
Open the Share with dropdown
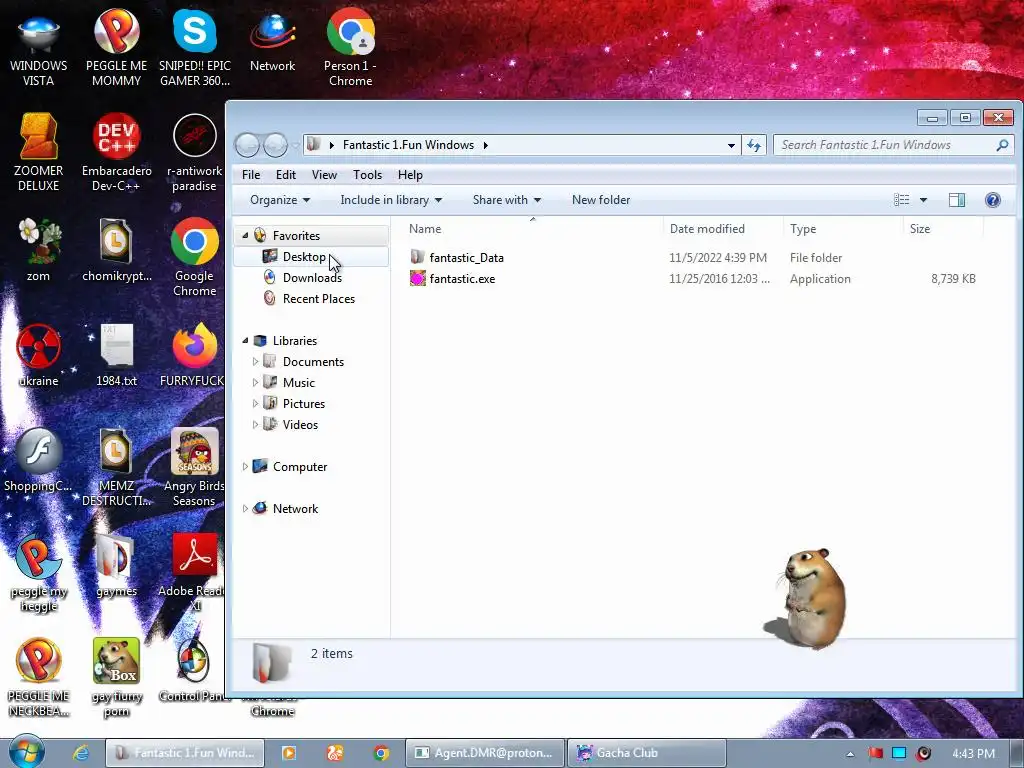pyautogui.click(x=506, y=200)
